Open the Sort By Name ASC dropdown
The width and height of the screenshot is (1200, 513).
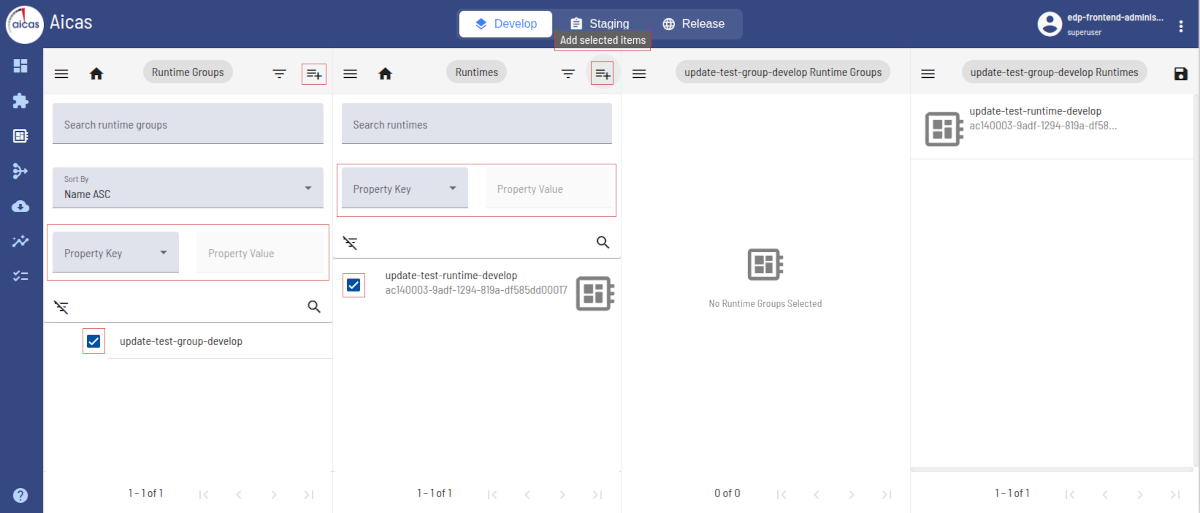(x=188, y=187)
